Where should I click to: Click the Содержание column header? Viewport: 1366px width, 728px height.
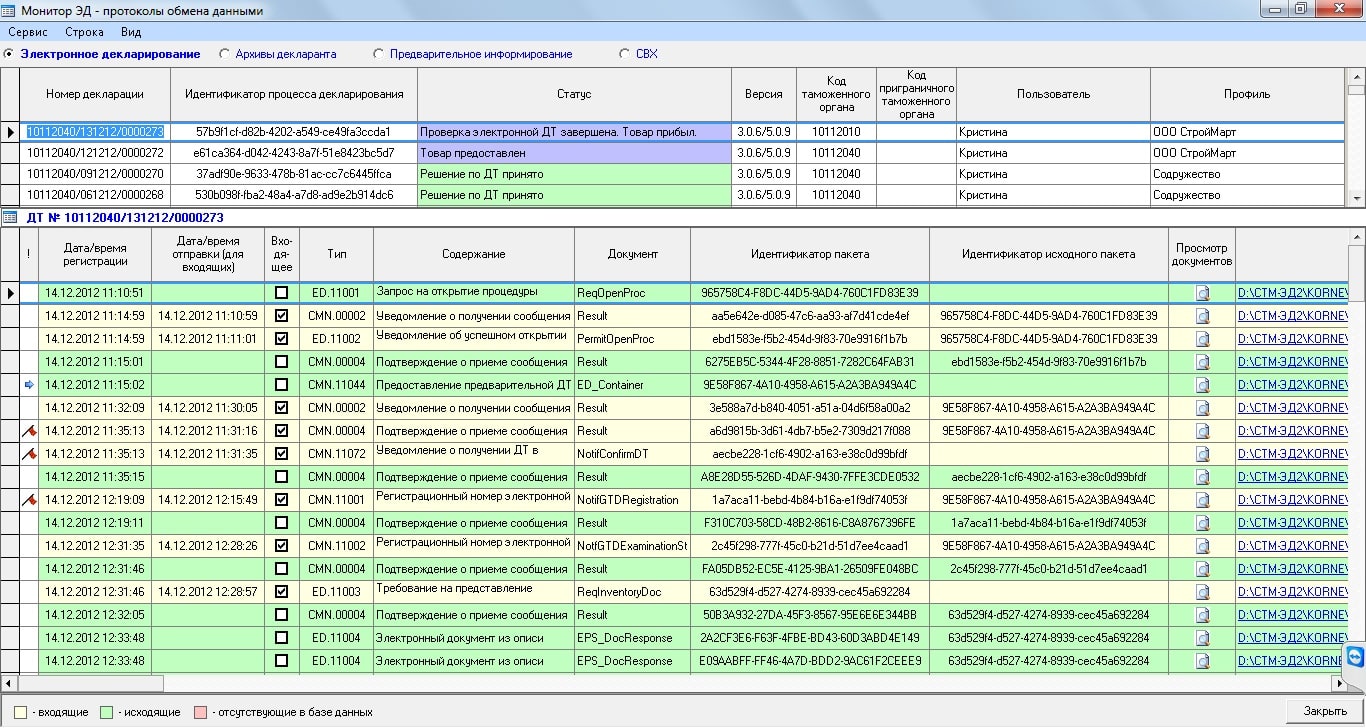[474, 254]
